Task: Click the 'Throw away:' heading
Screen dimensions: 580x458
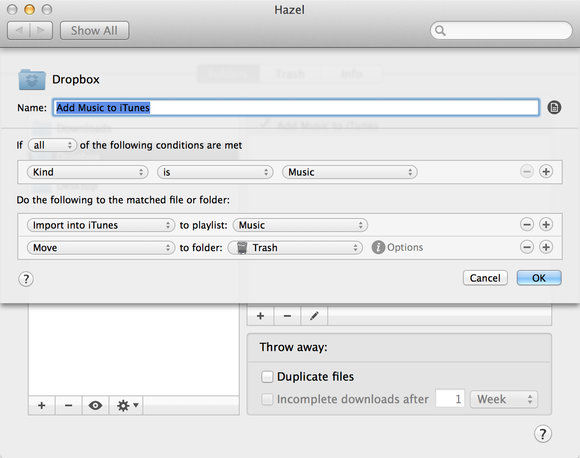Action: click(x=293, y=347)
